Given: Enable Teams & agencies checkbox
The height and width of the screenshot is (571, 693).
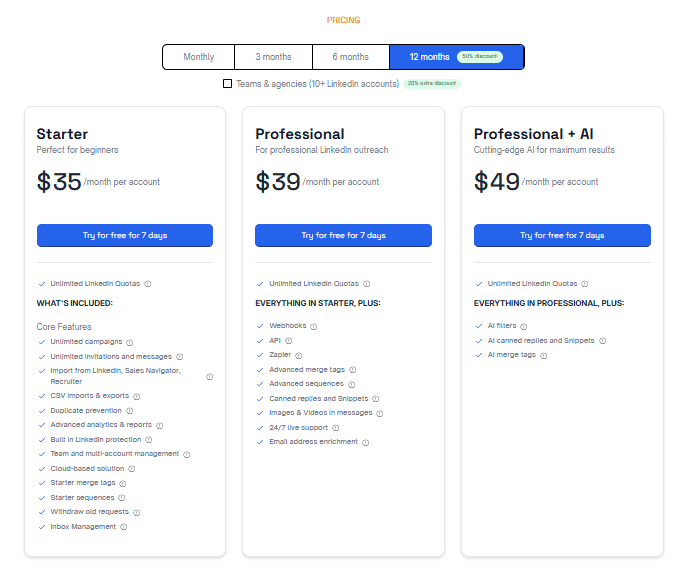Looking at the screenshot, I should tap(228, 84).
